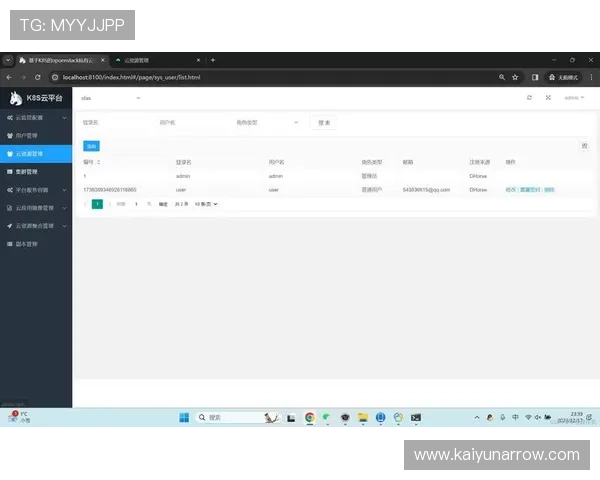Select 用户管理 in the left sidebar
This screenshot has width=600, height=480.
point(30,135)
